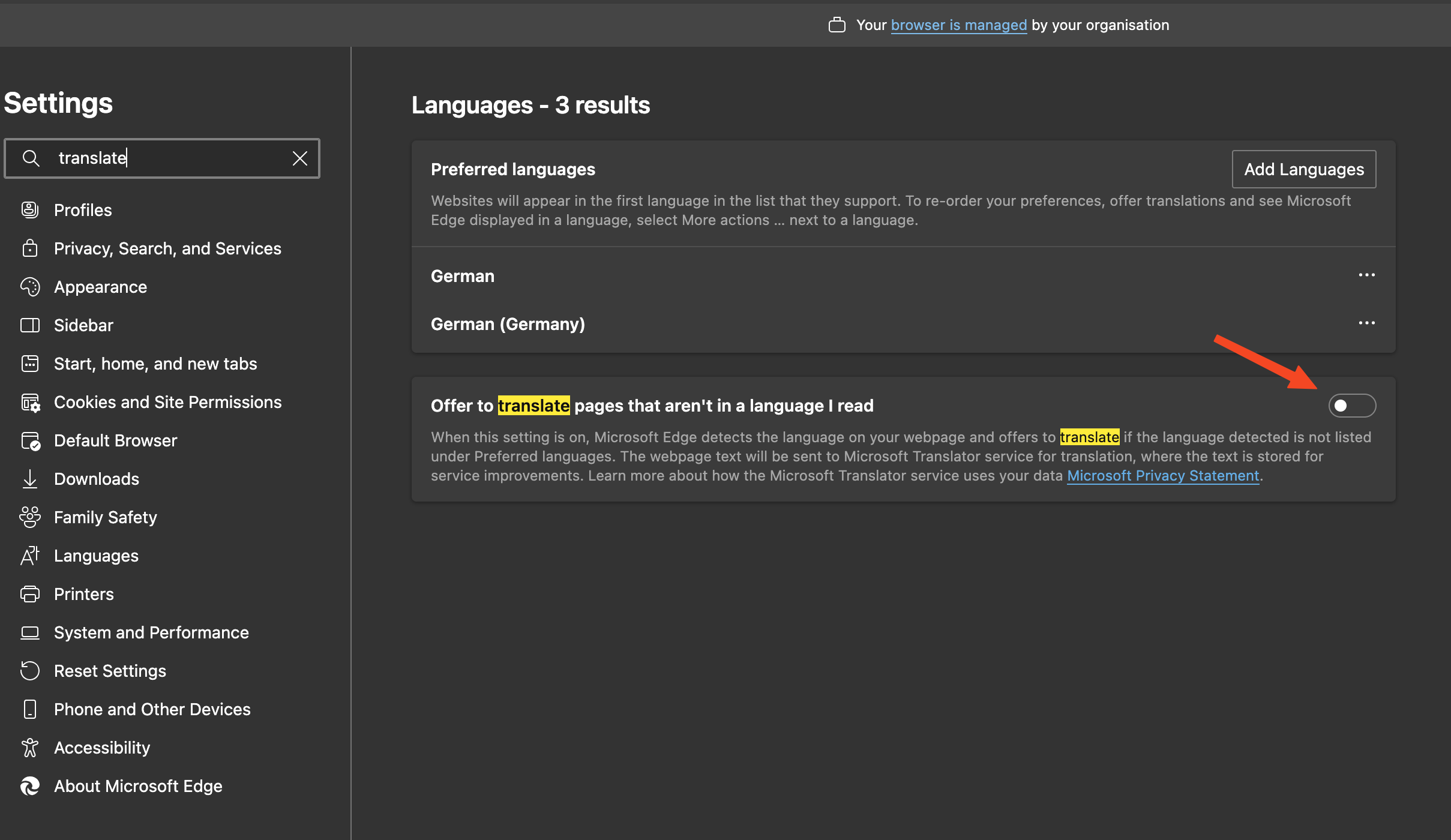Clear the settings search field
1451x840 pixels.
point(299,158)
